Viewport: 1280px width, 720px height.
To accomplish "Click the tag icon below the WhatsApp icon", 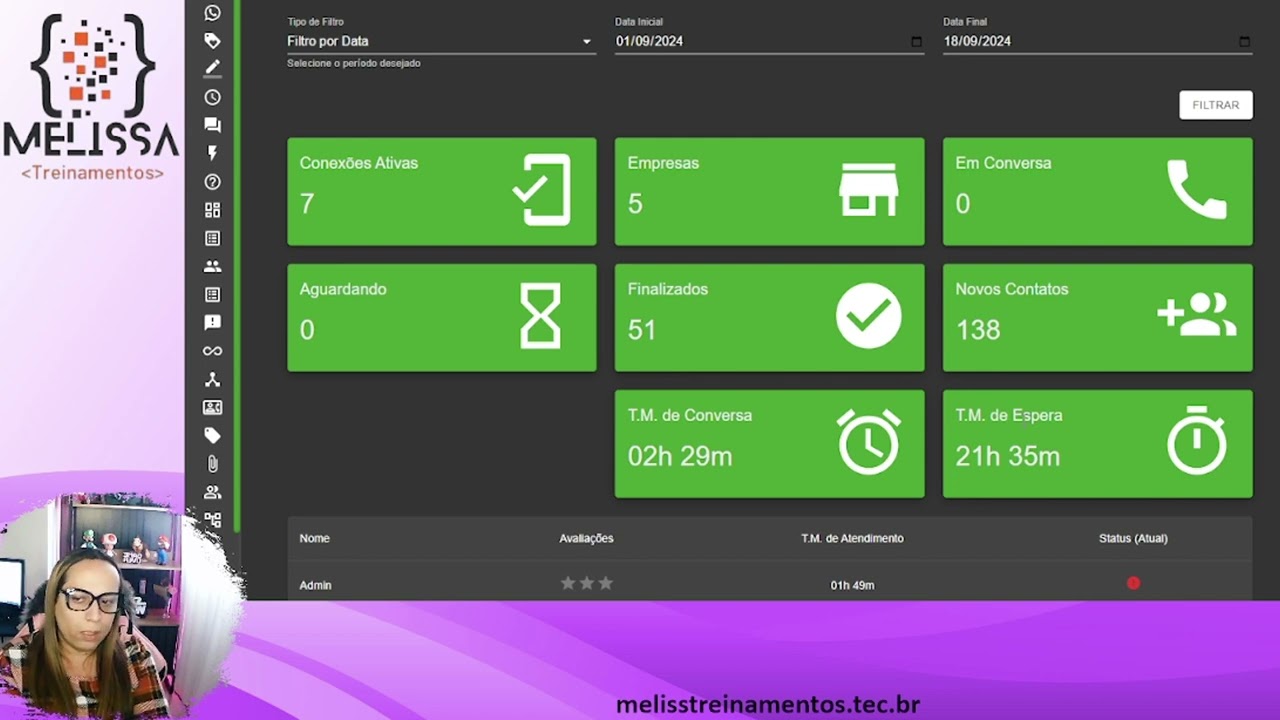I will tap(212, 41).
